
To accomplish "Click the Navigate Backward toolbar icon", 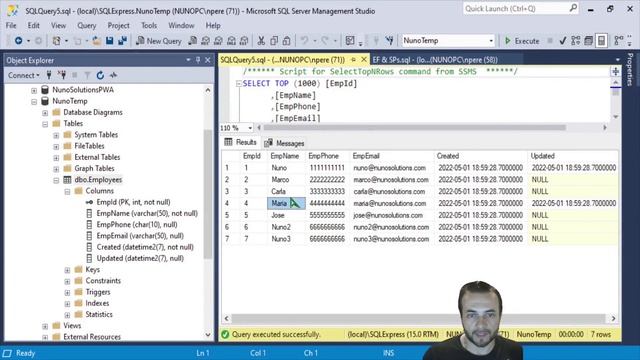I will pyautogui.click(x=18, y=40).
